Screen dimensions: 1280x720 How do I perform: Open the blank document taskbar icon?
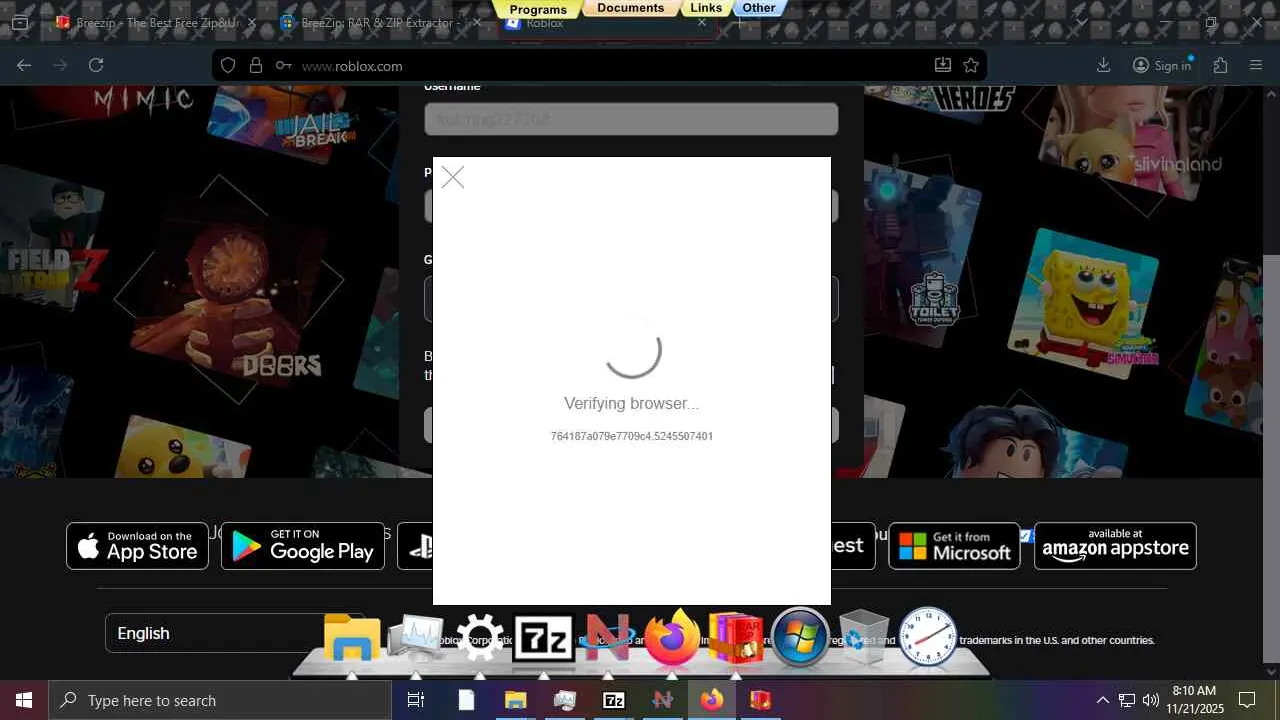pyautogui.click(x=466, y=700)
